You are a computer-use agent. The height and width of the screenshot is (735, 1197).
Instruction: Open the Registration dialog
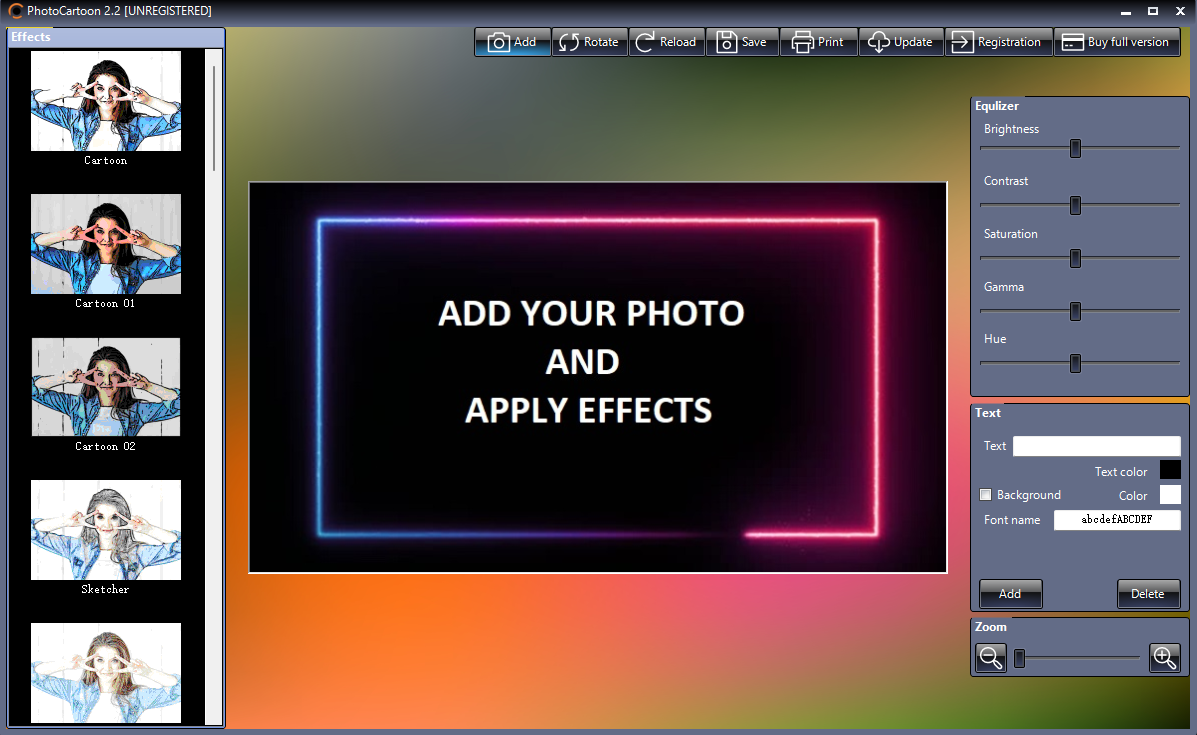click(x=998, y=42)
